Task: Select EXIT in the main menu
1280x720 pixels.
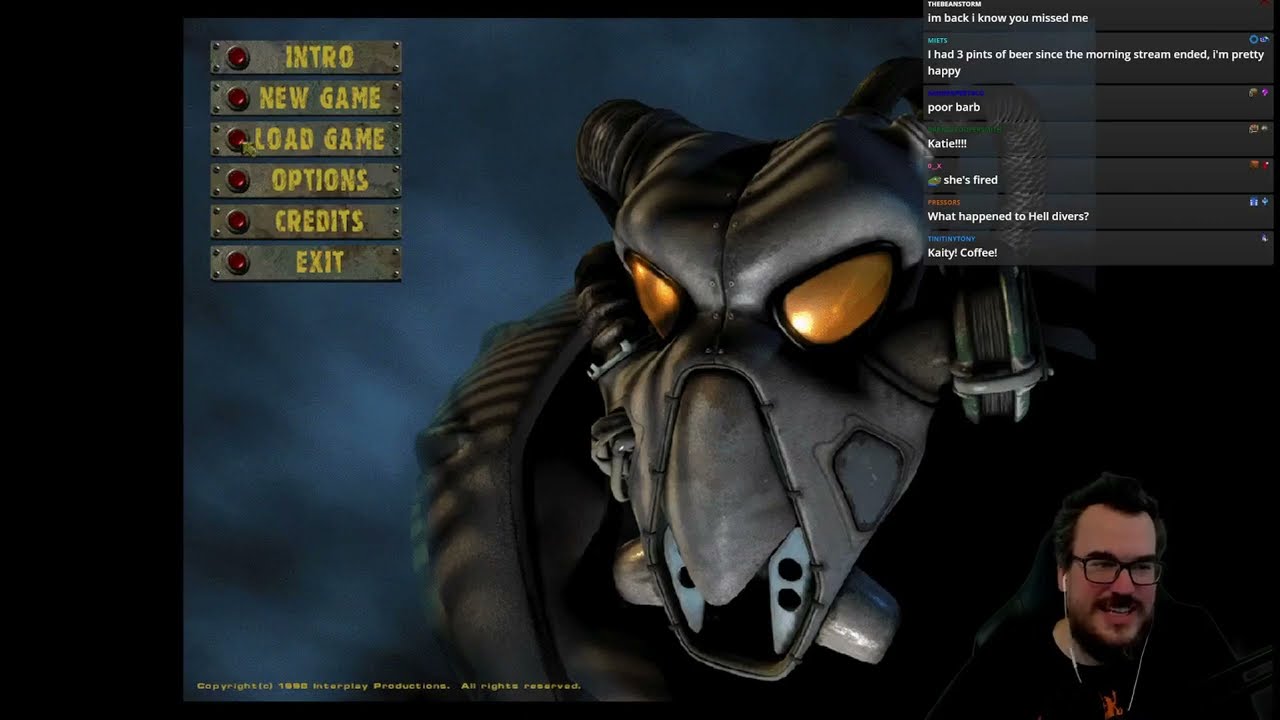Action: coord(305,262)
